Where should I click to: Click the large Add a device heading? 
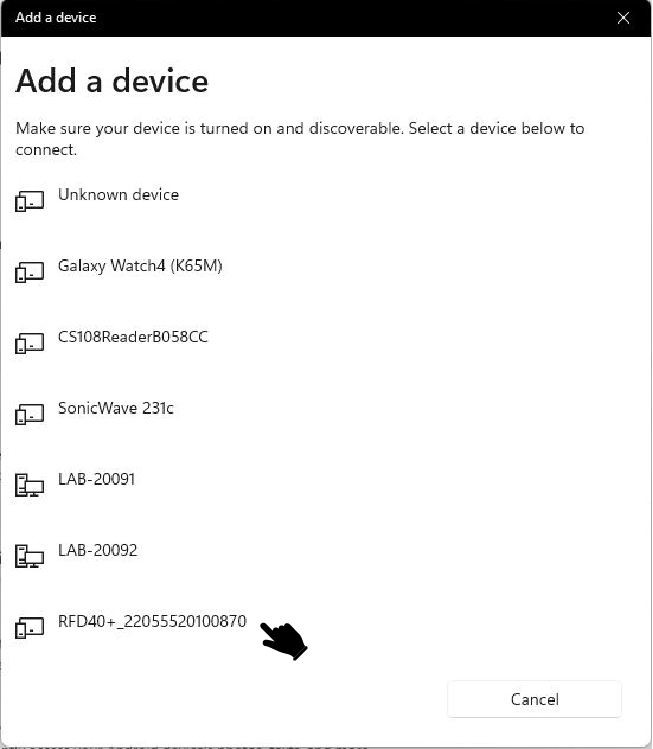(x=112, y=80)
